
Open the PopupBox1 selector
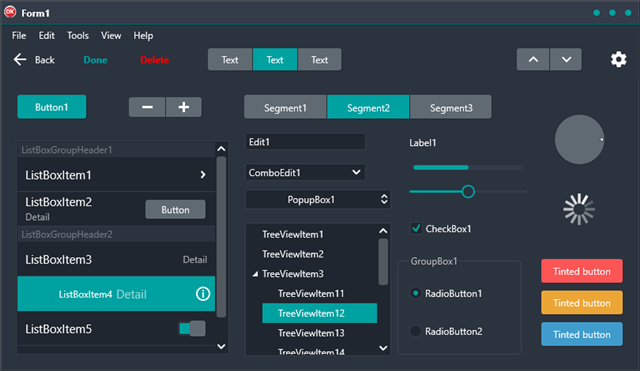click(x=318, y=200)
